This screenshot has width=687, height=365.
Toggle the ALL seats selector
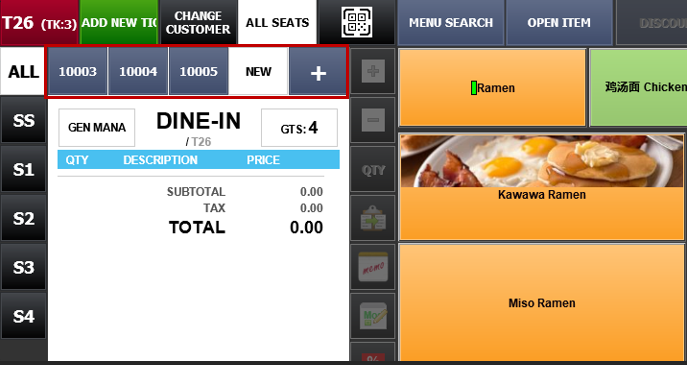tap(23, 71)
